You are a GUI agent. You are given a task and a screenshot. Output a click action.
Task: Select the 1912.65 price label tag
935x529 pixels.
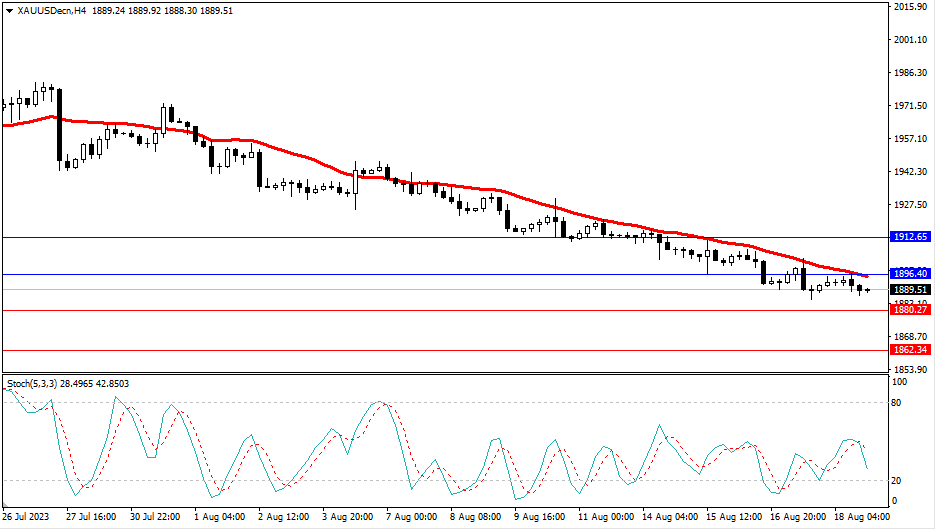pos(910,237)
